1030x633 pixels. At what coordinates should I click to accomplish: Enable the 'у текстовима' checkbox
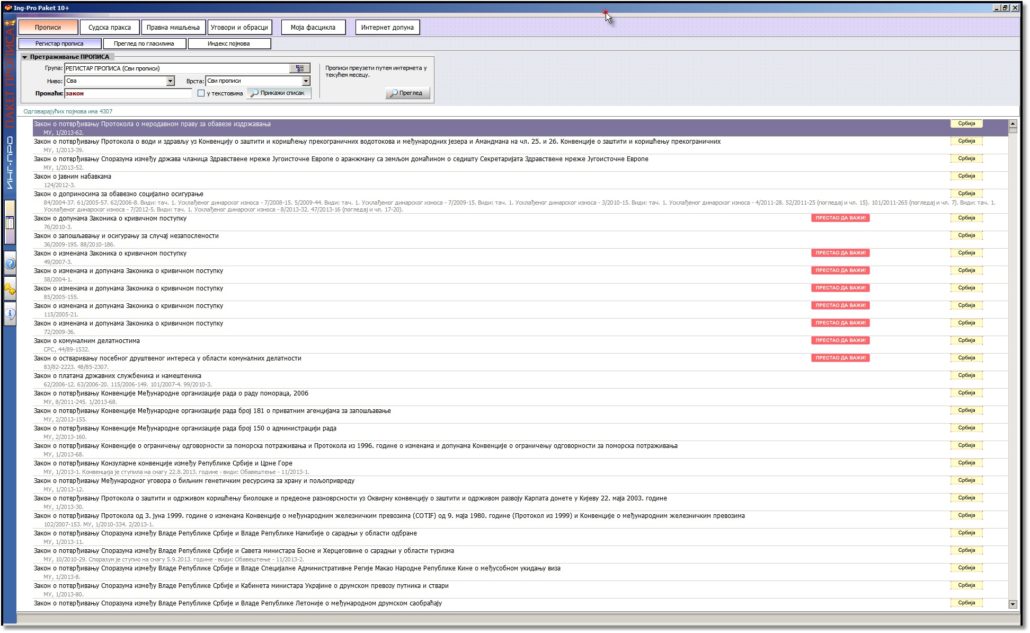[x=201, y=93]
